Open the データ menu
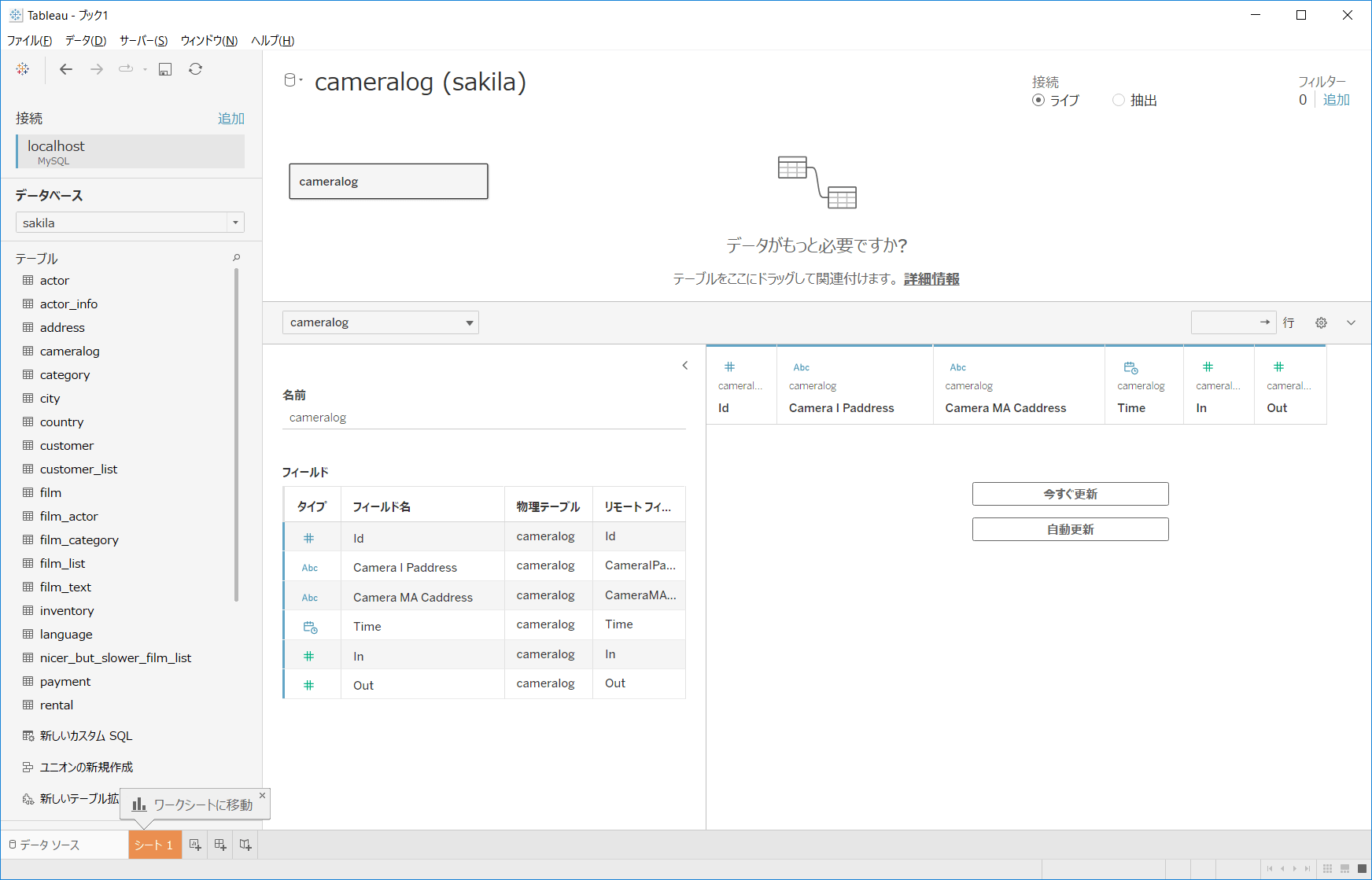Screen dimensions: 1372x880 point(86,41)
